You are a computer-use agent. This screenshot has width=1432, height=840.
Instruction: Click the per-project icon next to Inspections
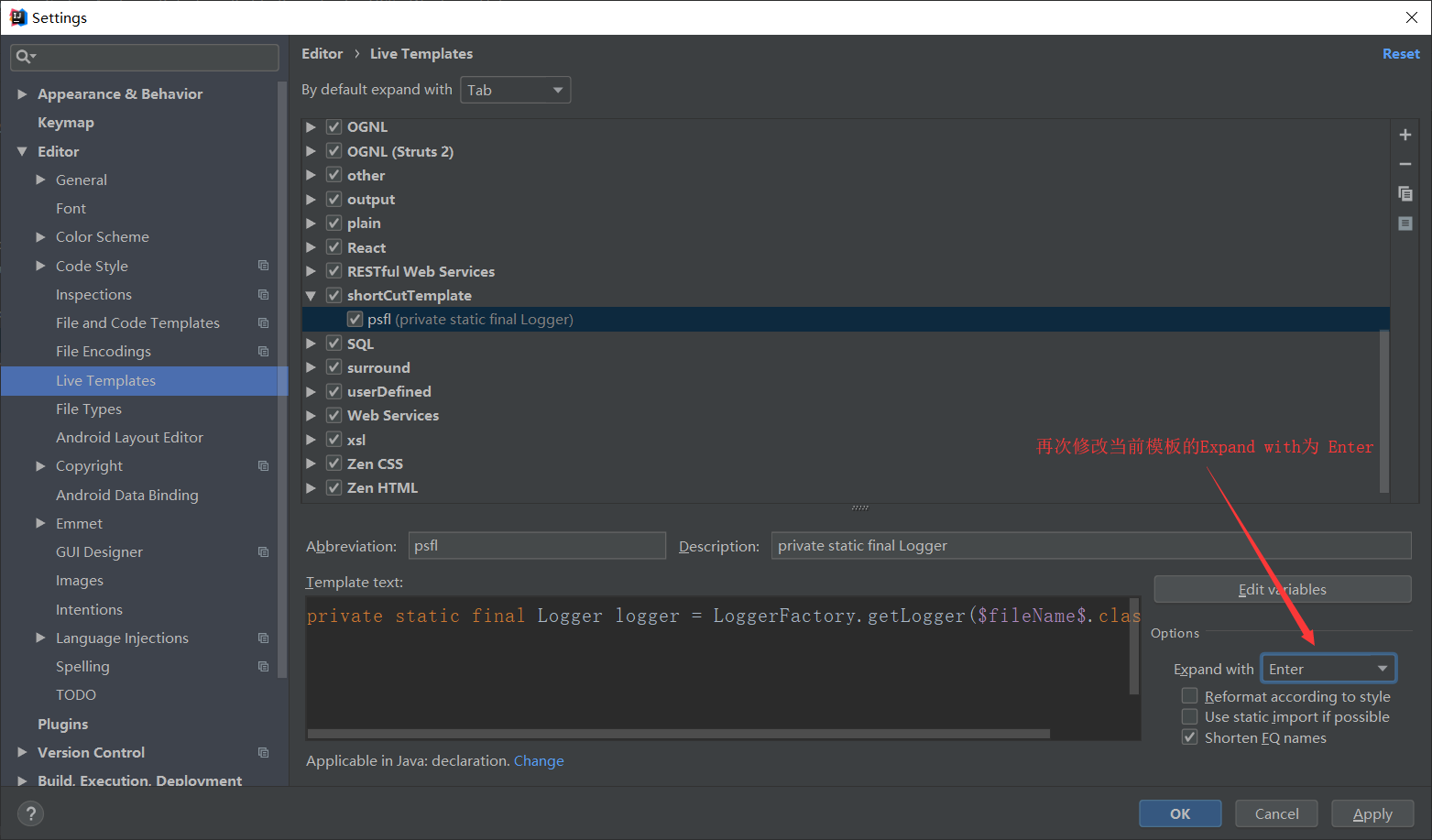(x=264, y=294)
